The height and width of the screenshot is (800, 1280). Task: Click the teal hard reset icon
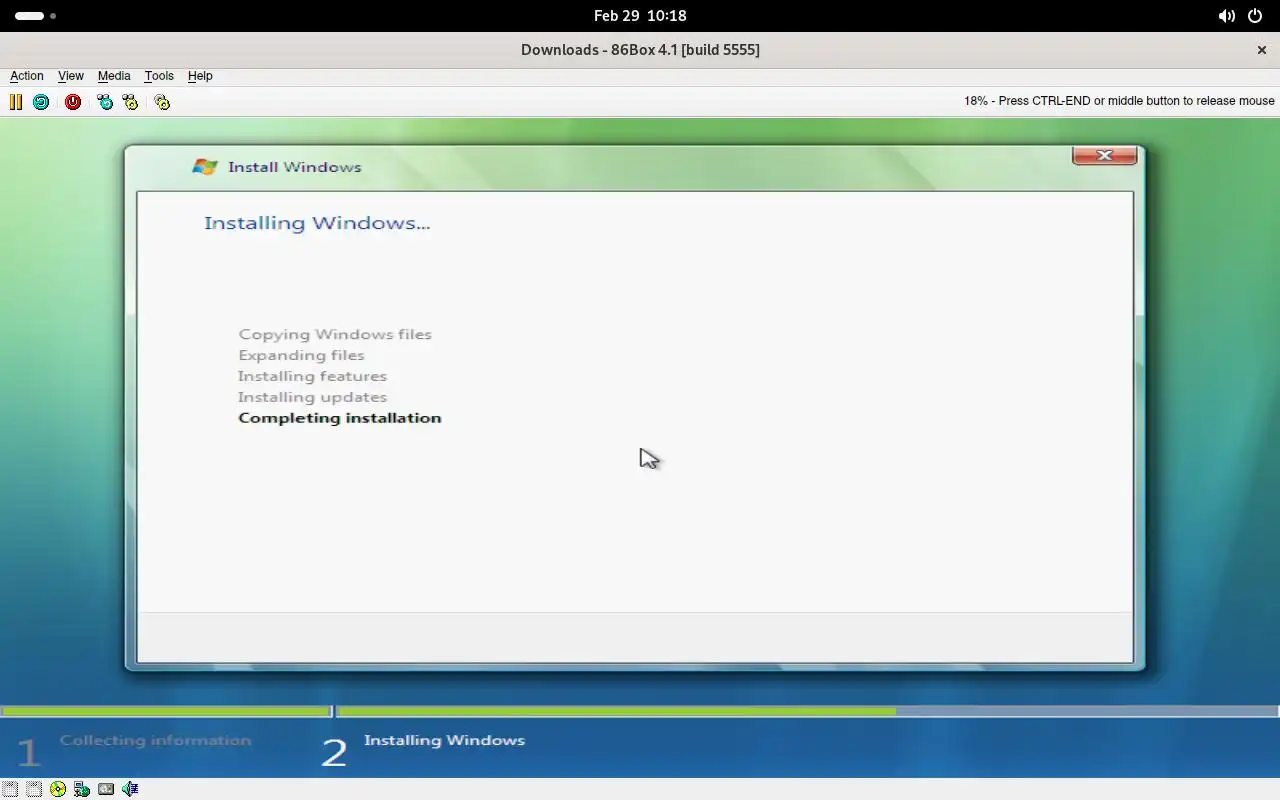click(x=41, y=102)
